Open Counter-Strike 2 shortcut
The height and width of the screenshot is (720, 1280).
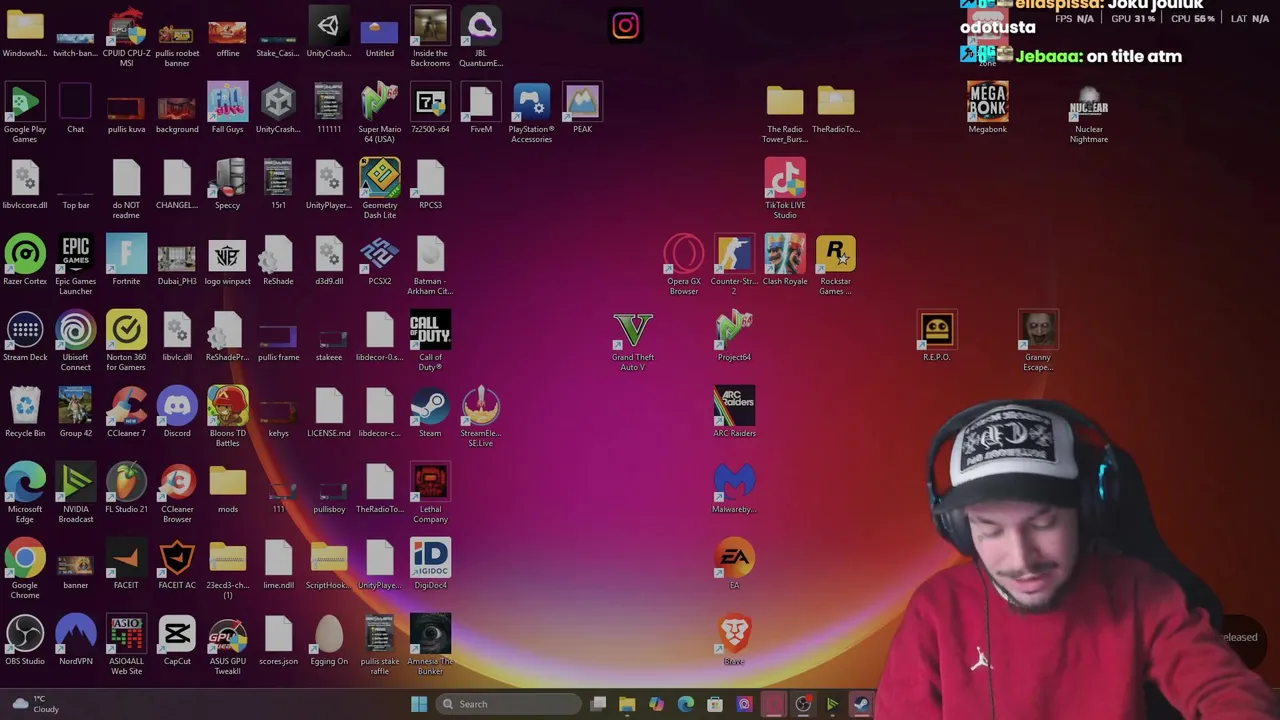734,265
